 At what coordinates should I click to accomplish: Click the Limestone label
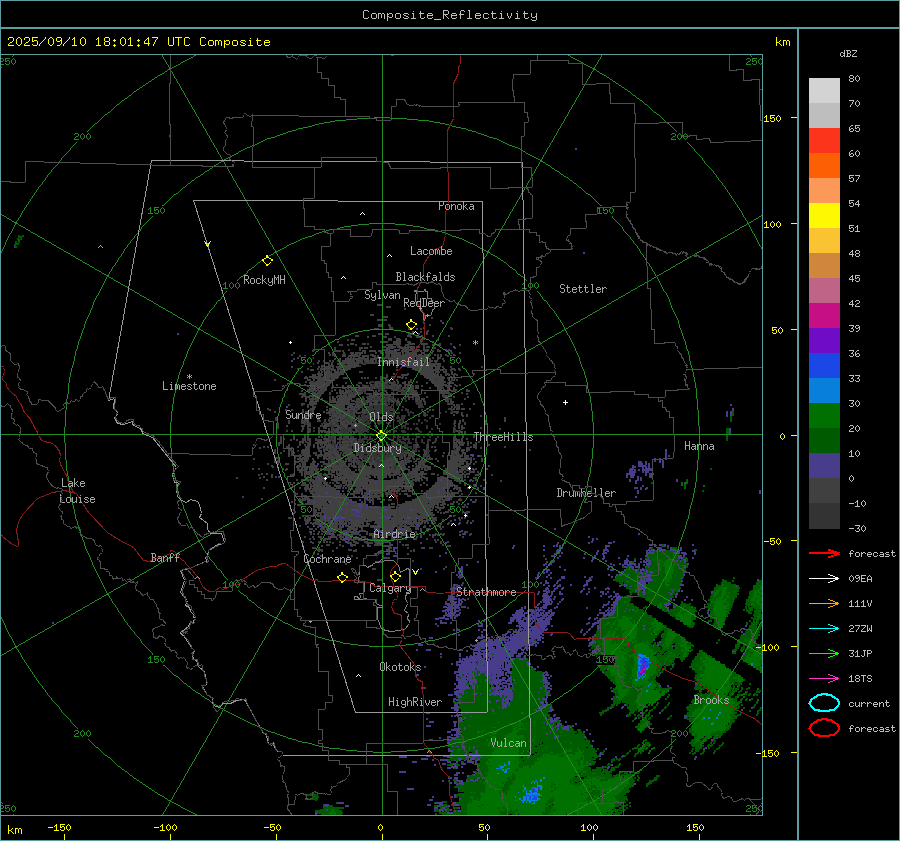(x=189, y=386)
